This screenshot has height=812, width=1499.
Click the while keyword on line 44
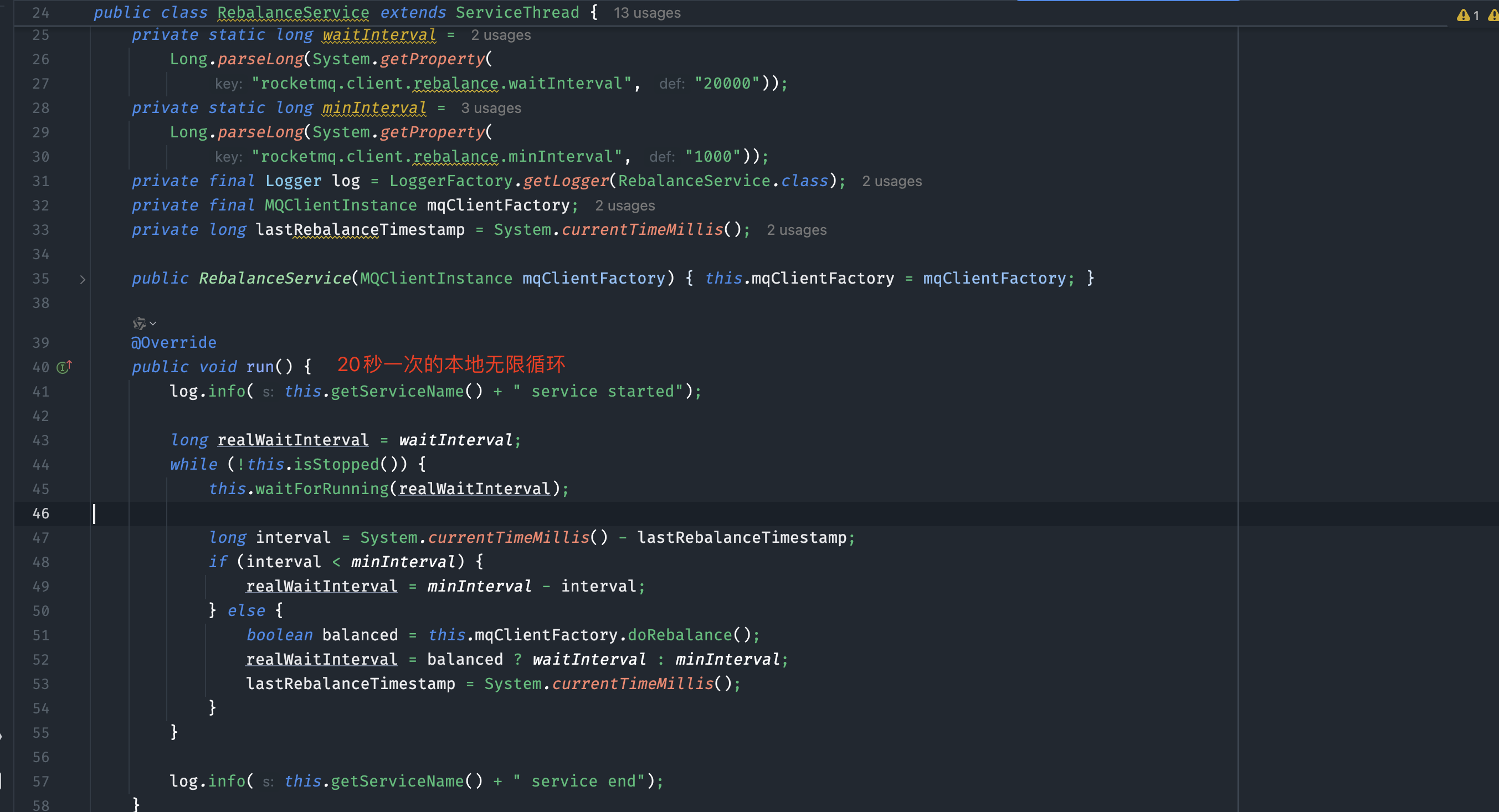194,465
